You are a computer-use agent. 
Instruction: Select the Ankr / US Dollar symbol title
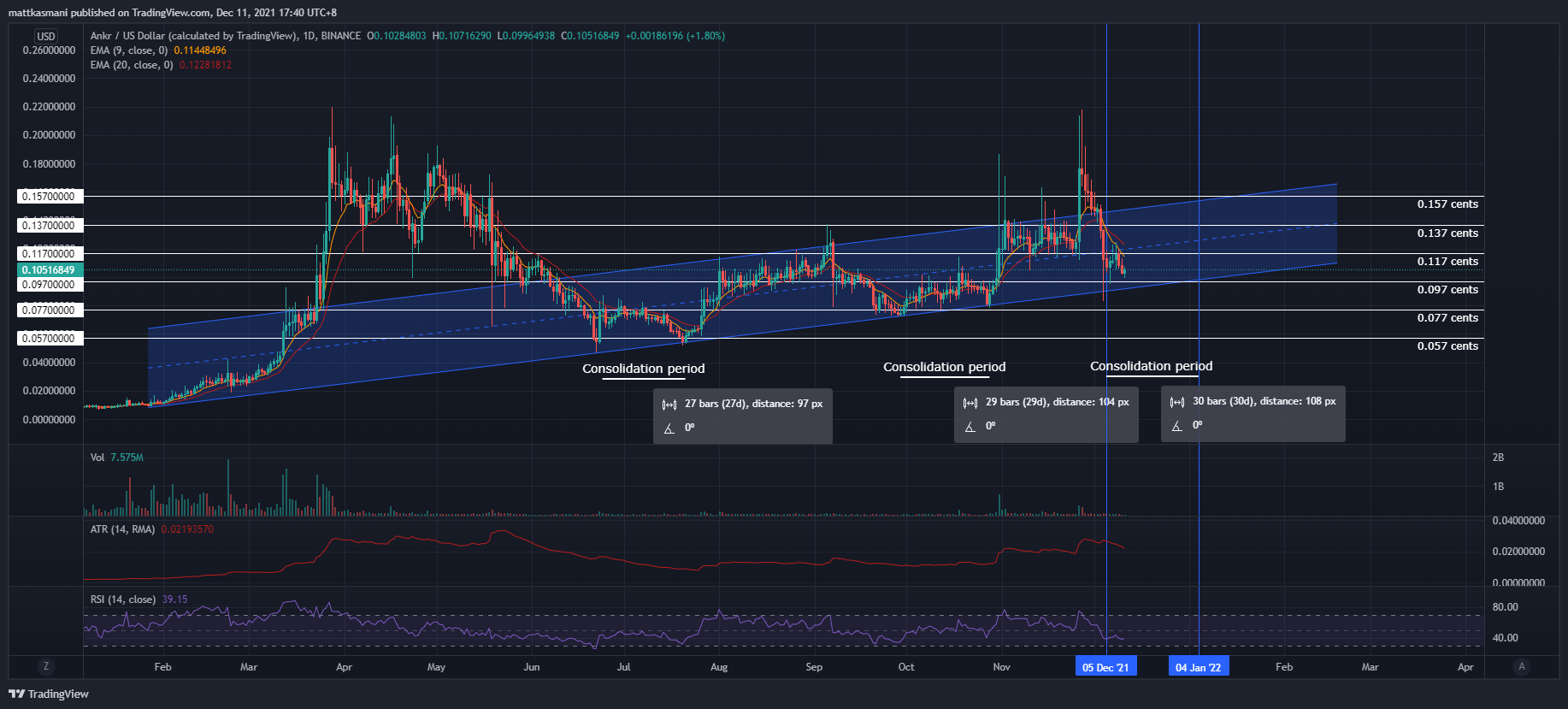point(226,36)
